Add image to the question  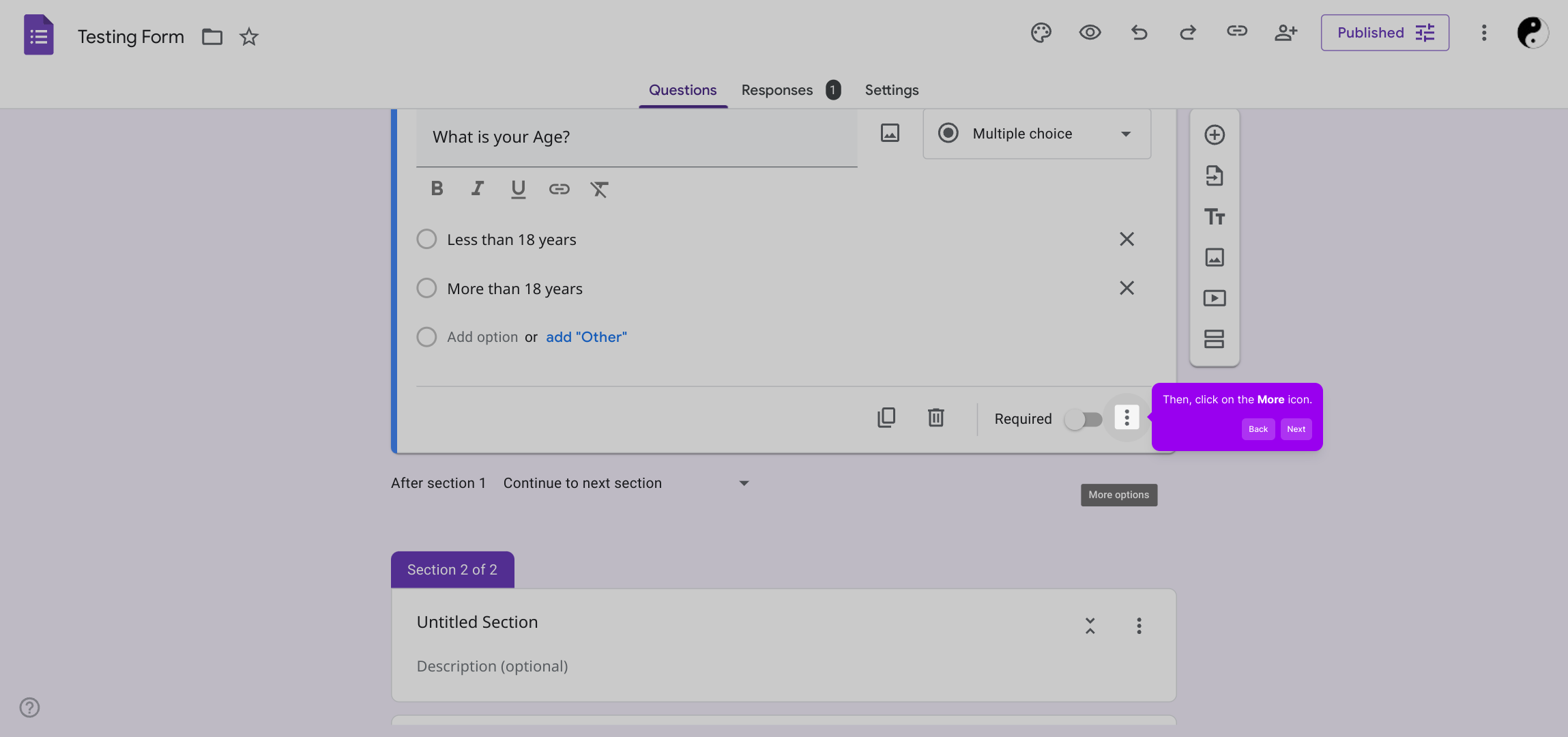890,133
